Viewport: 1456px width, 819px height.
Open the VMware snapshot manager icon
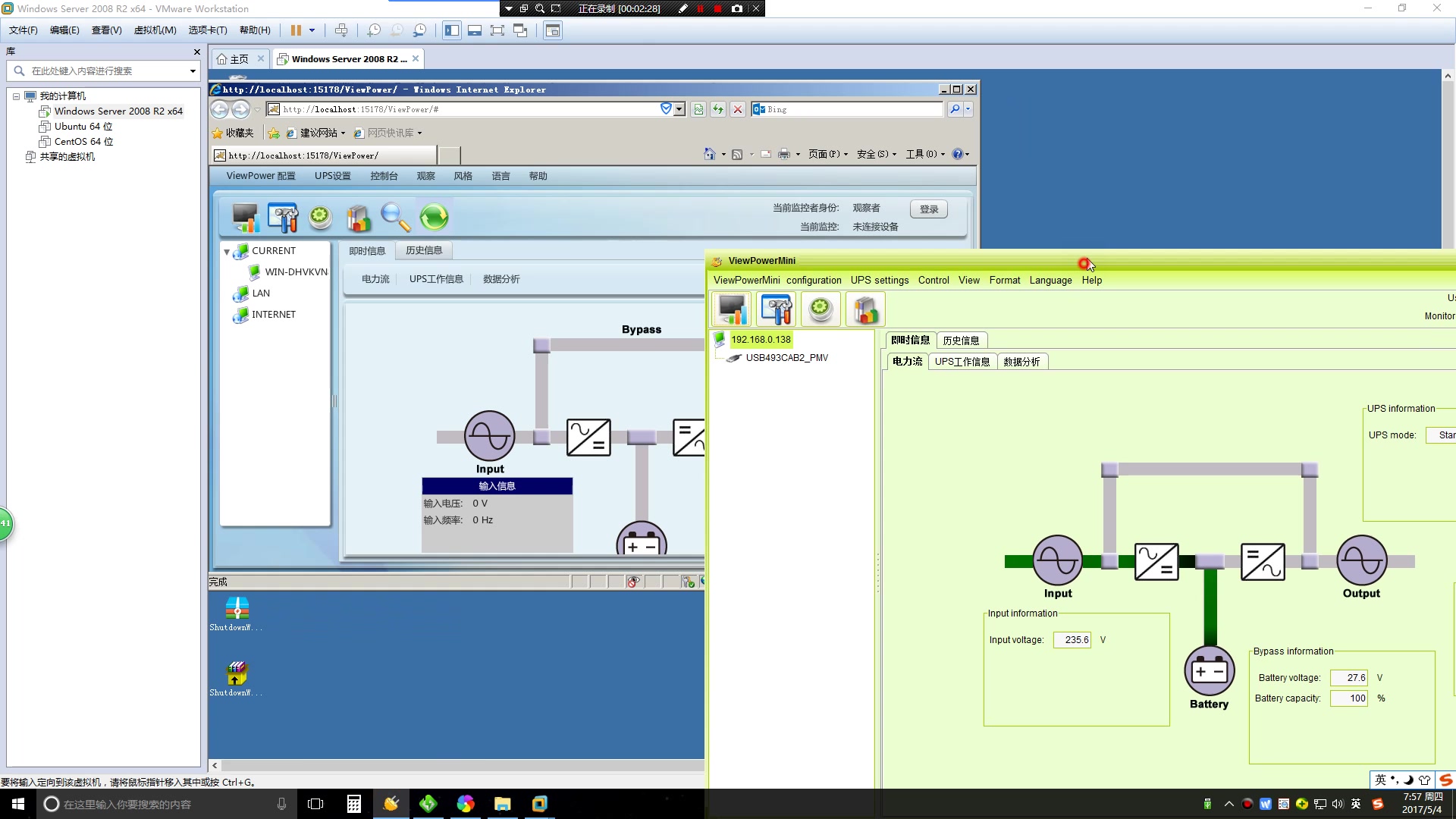point(419,30)
